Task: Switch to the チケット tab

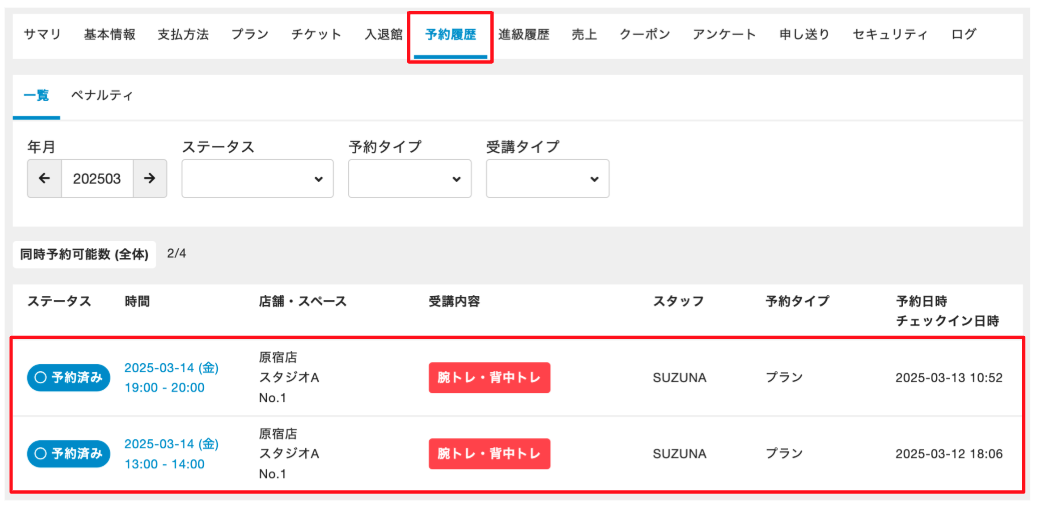Action: (x=316, y=34)
